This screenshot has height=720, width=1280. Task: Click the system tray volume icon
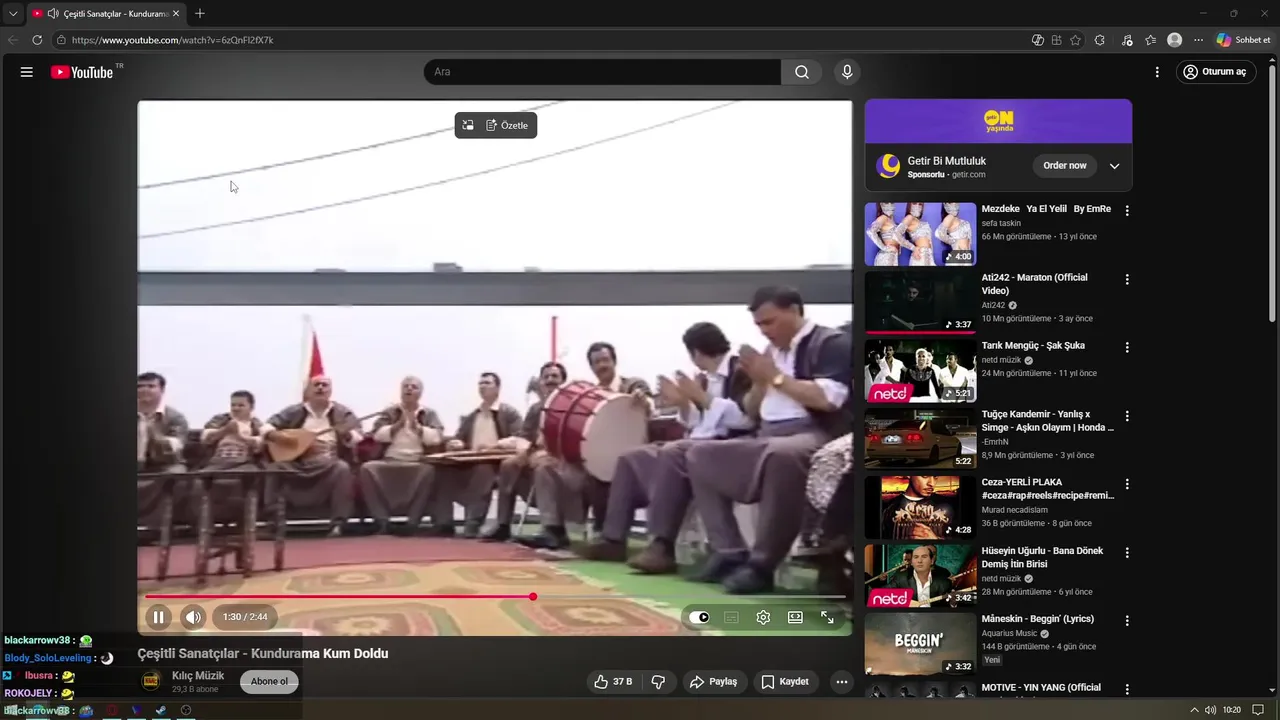pos(1211,710)
